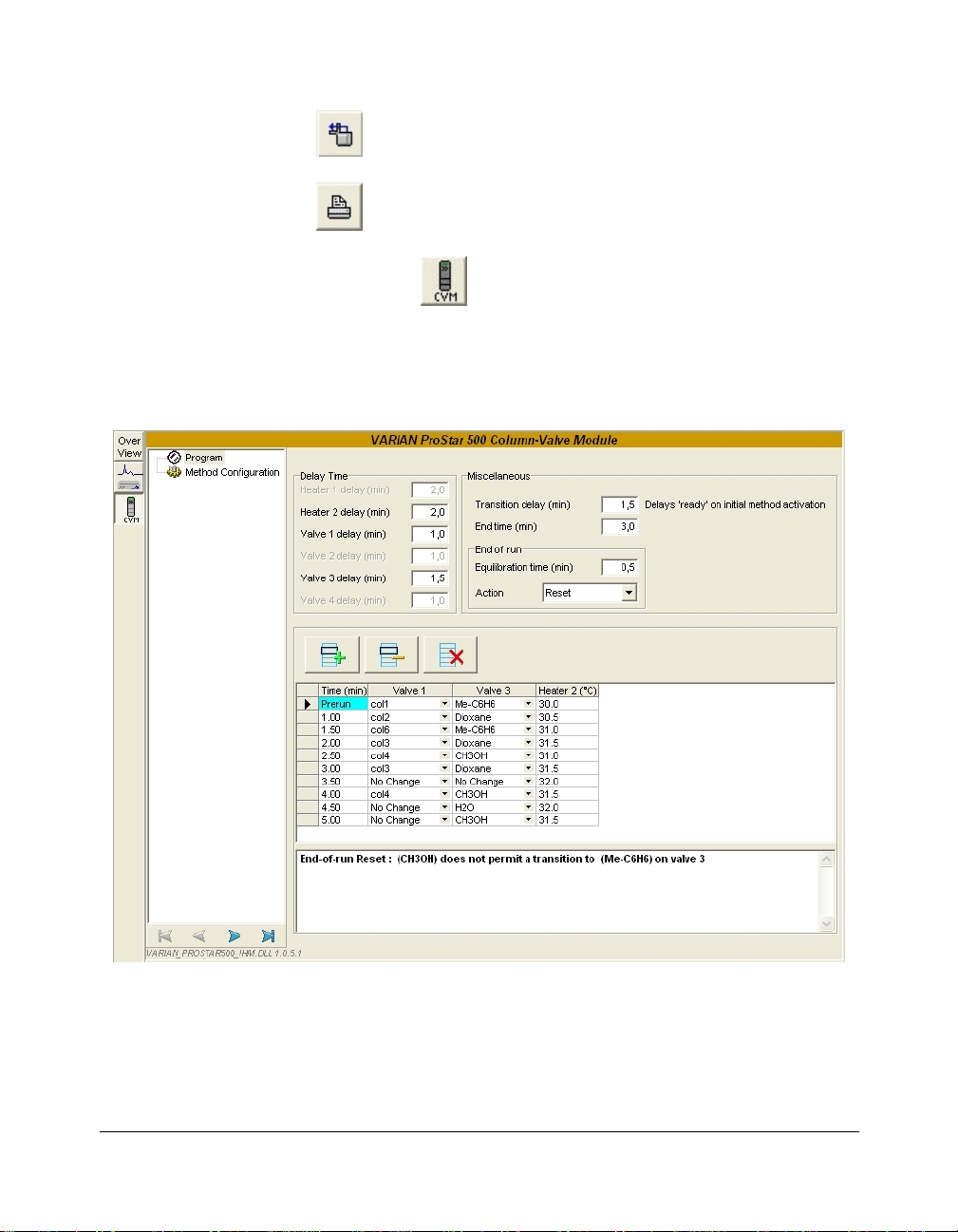Open Valve 1 dropdown in the 5.00 row
Image resolution: width=958 pixels, height=1232 pixels.
tap(444, 820)
